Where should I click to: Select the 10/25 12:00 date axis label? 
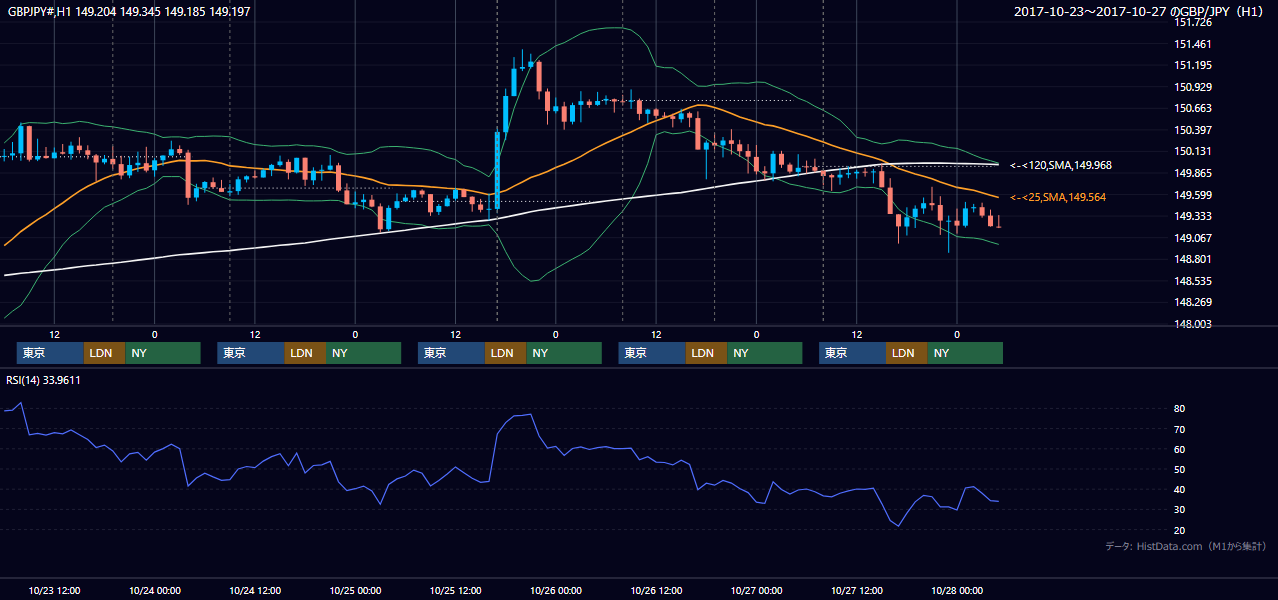[456, 590]
